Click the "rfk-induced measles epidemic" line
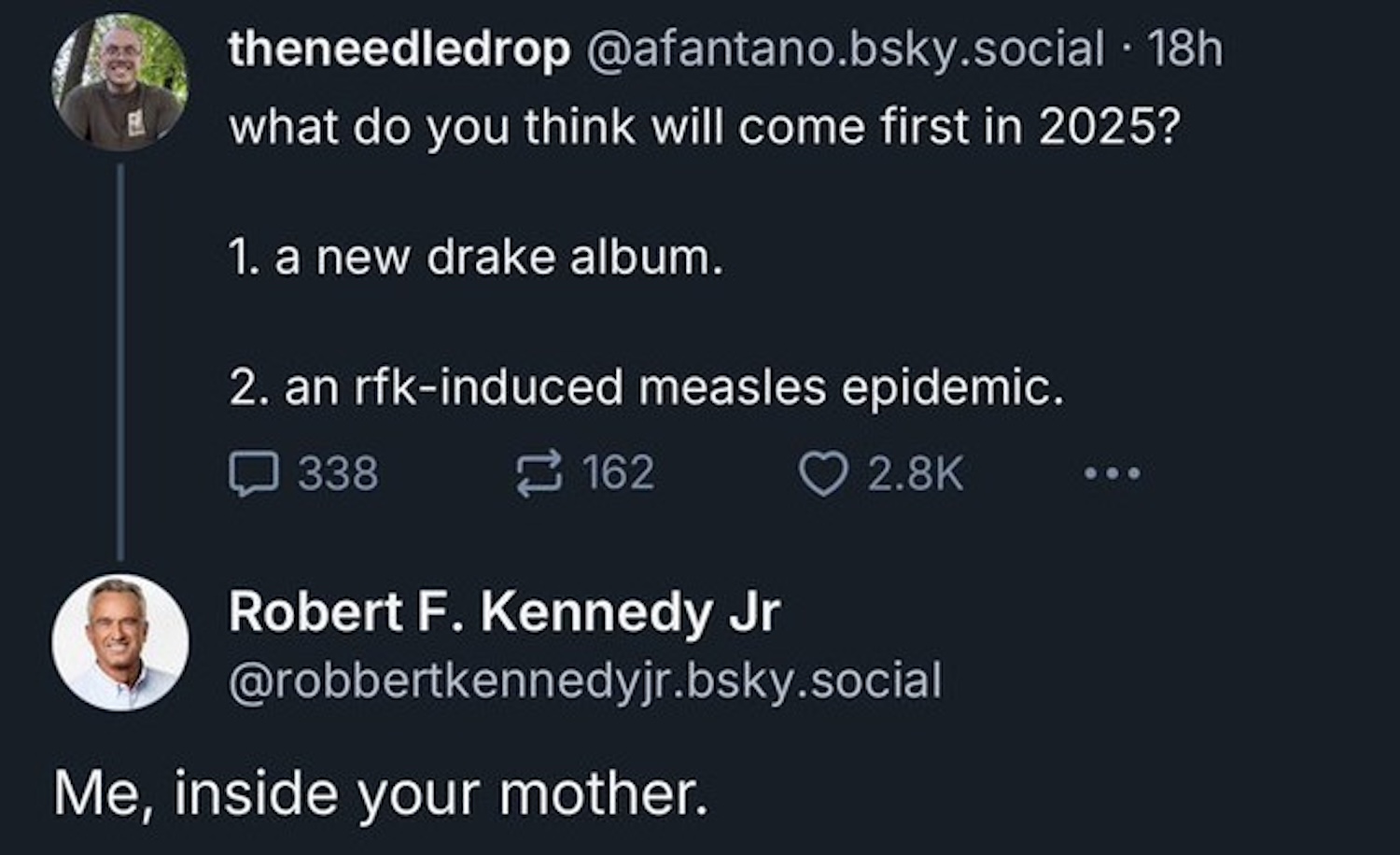This screenshot has height=855, width=1400. tap(646, 387)
